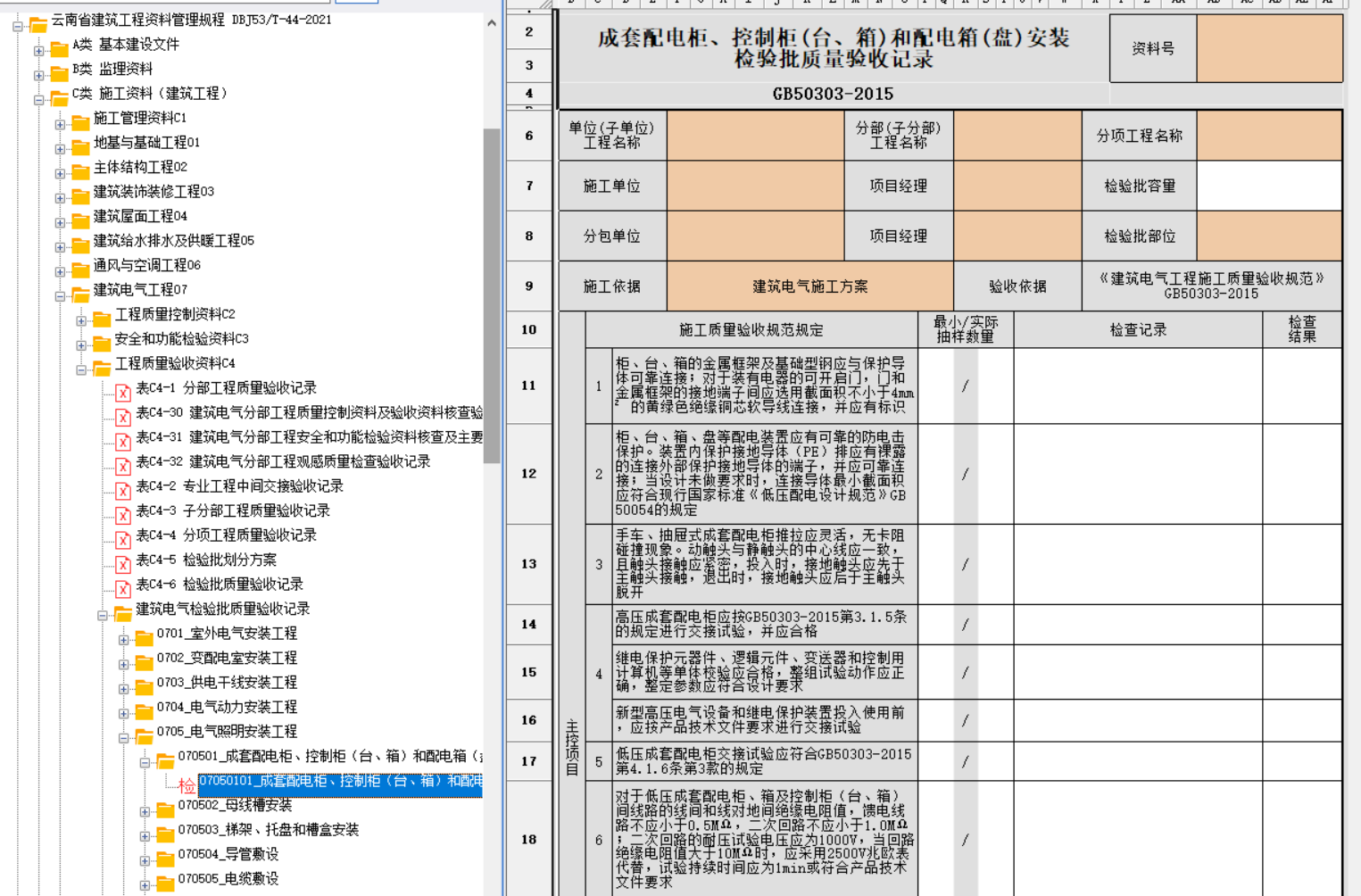Image resolution: width=1361 pixels, height=896 pixels.
Task: Click the tree panel's vertical scrollbar thumb
Action: click(x=491, y=295)
